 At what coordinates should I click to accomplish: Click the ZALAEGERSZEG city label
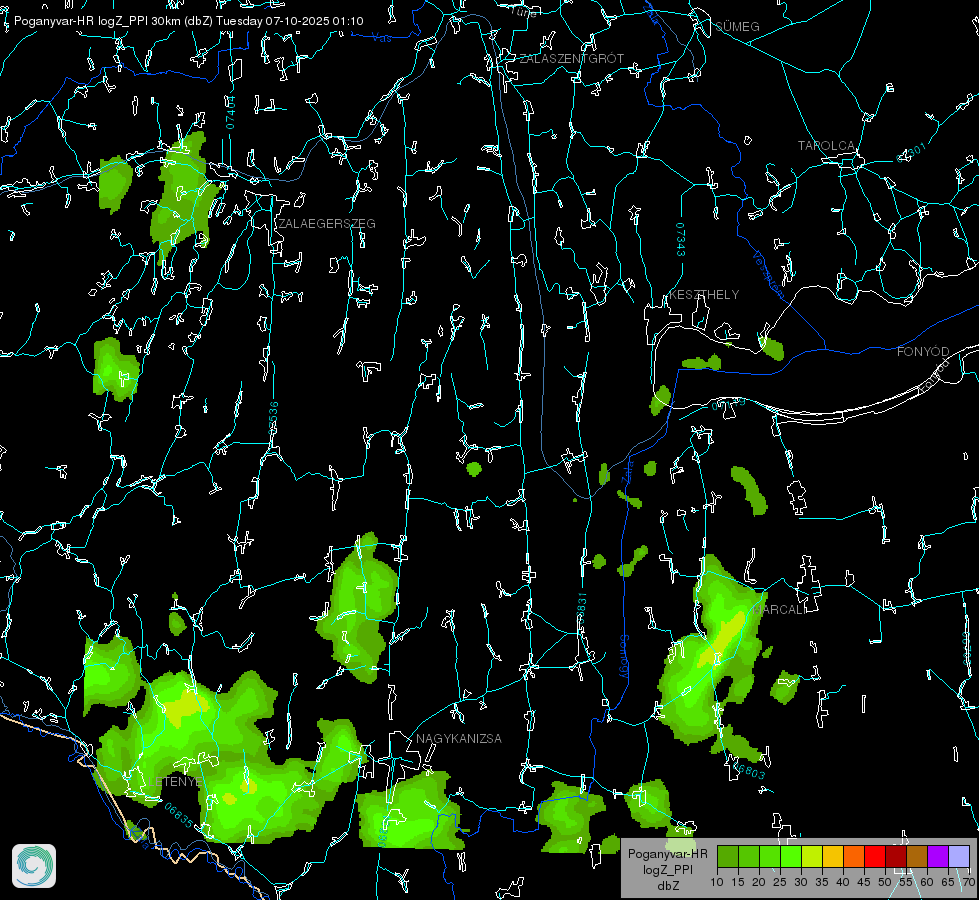[327, 224]
